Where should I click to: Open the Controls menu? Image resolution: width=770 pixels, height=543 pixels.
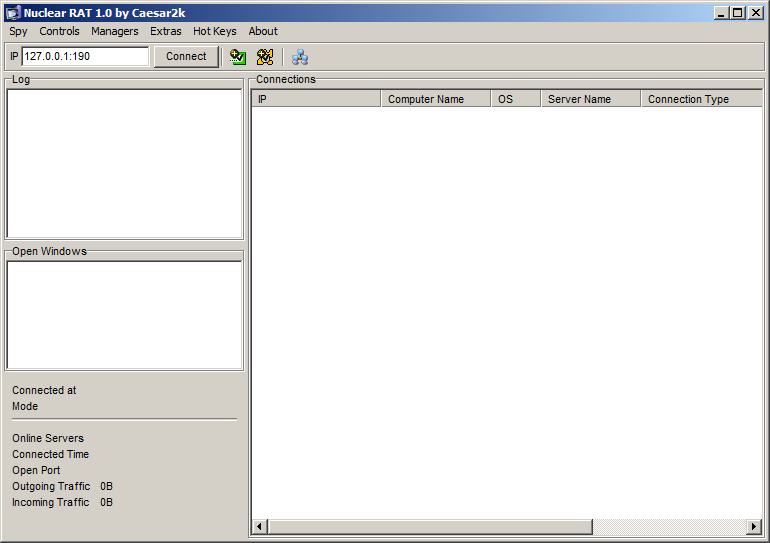coord(59,31)
